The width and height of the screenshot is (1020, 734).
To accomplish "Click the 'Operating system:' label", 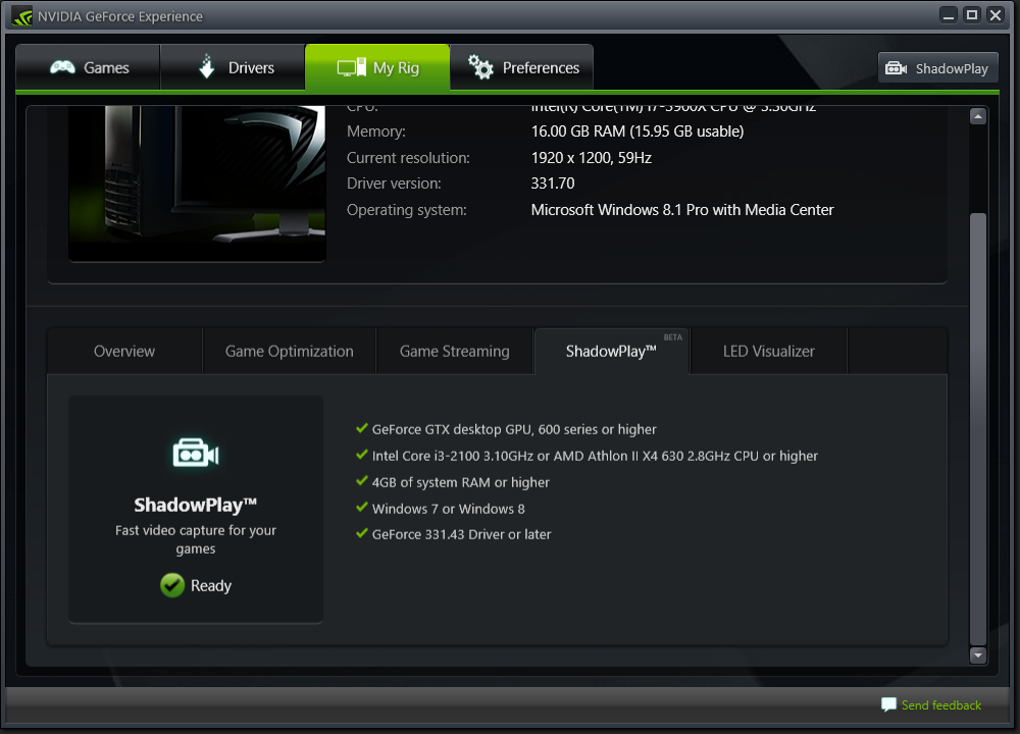I will (x=407, y=210).
